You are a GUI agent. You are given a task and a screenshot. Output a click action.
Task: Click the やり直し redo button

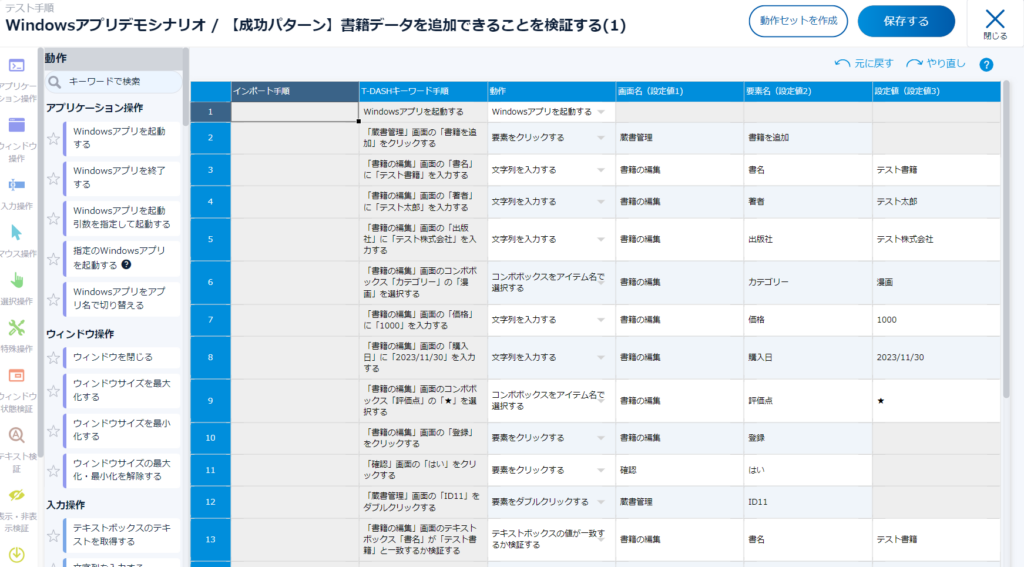[x=936, y=64]
